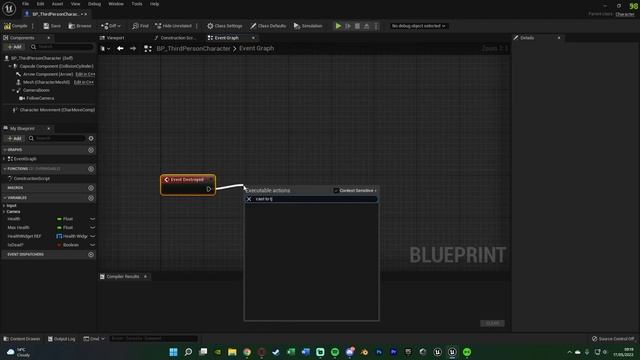Open the Content Drawer
The image size is (640, 360).
point(22,339)
